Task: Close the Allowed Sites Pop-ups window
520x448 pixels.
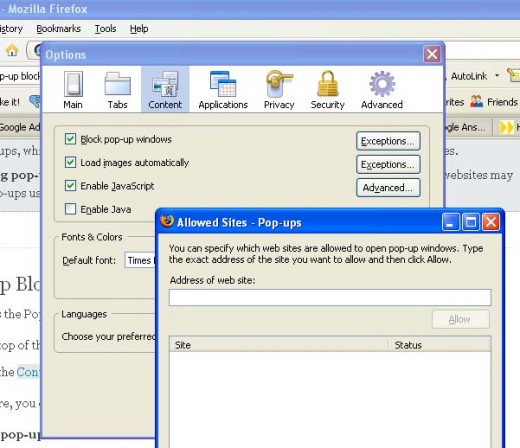Action: tap(491, 222)
